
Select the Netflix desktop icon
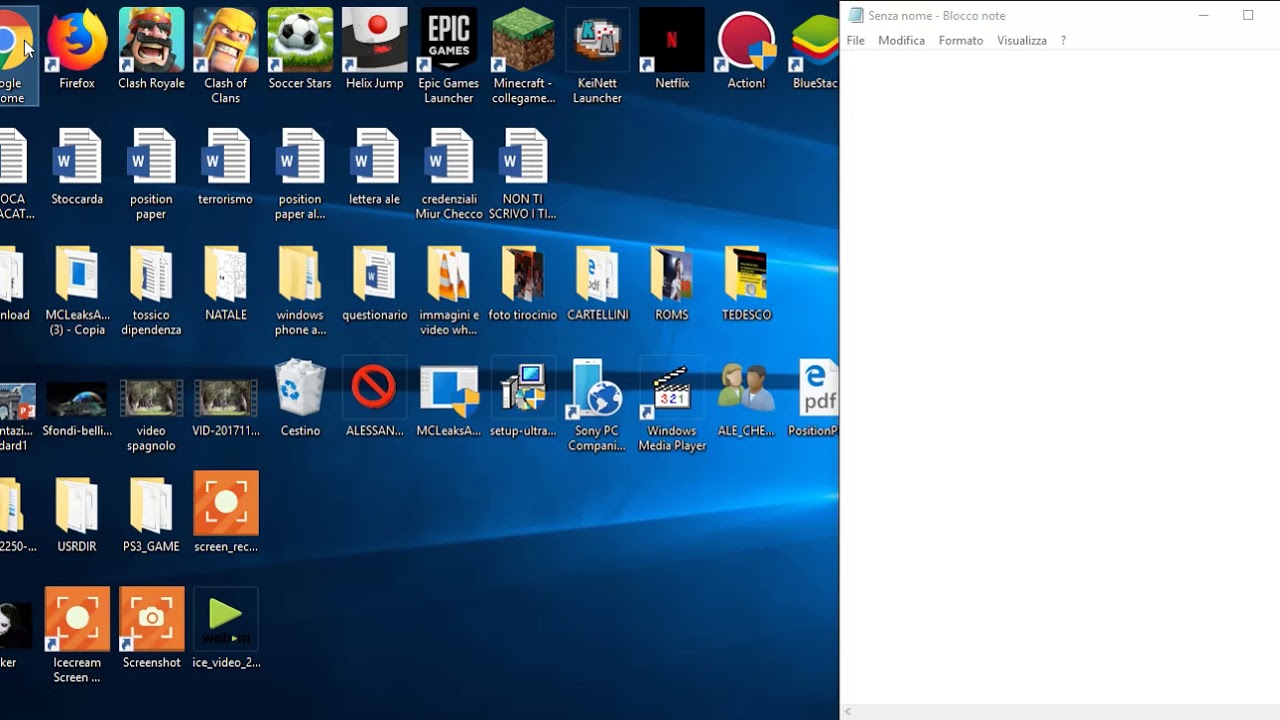pyautogui.click(x=672, y=49)
